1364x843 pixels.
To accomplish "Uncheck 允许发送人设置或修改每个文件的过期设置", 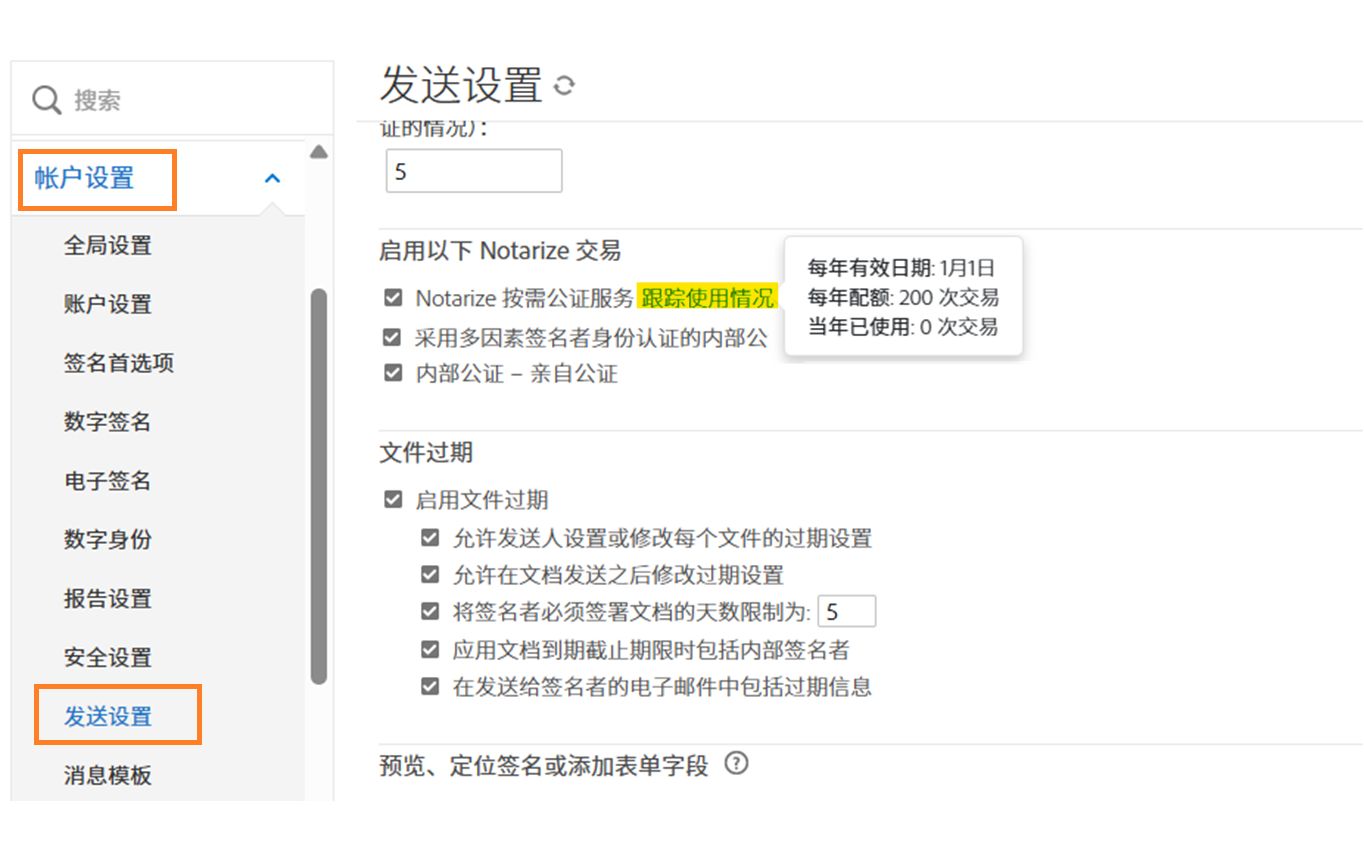I will pos(429,538).
